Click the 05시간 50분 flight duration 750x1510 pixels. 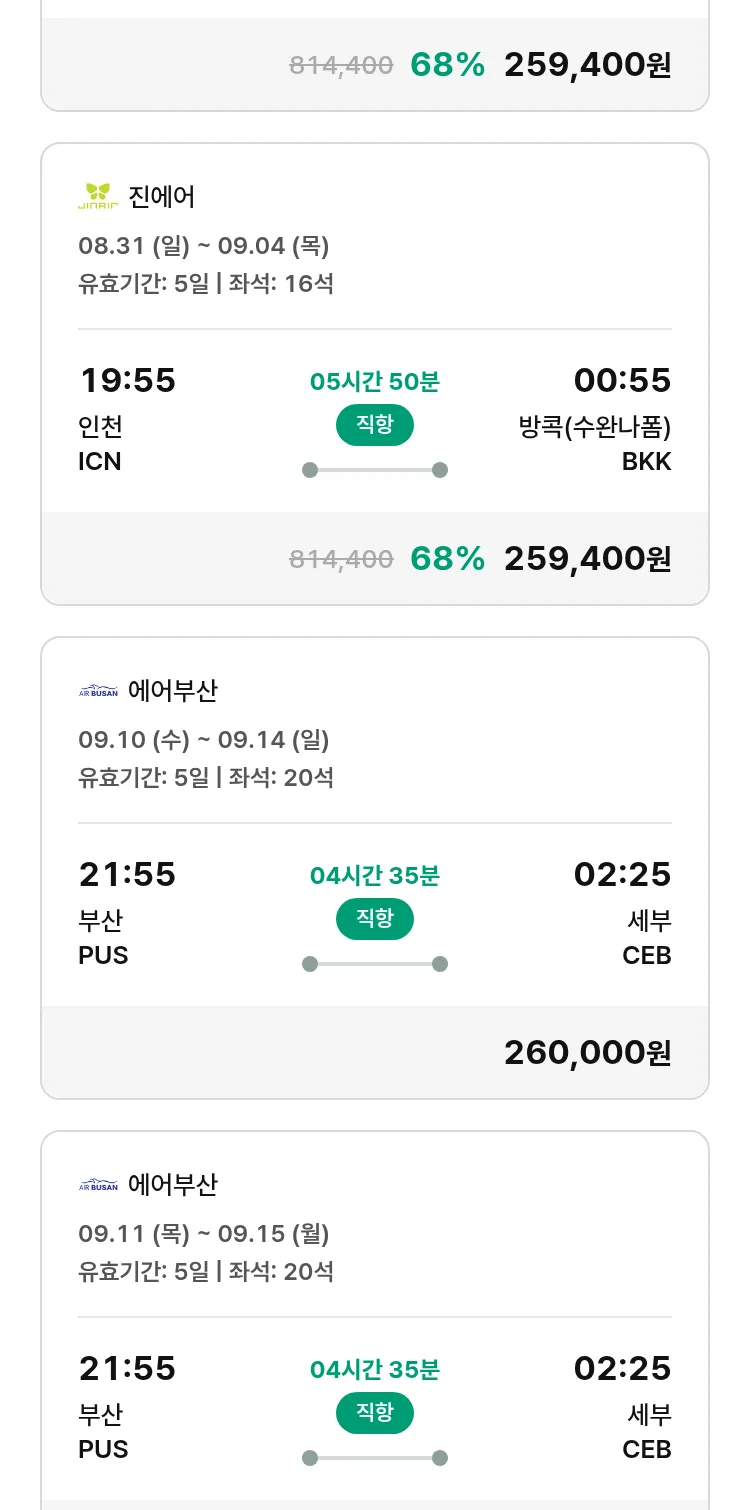(x=375, y=382)
